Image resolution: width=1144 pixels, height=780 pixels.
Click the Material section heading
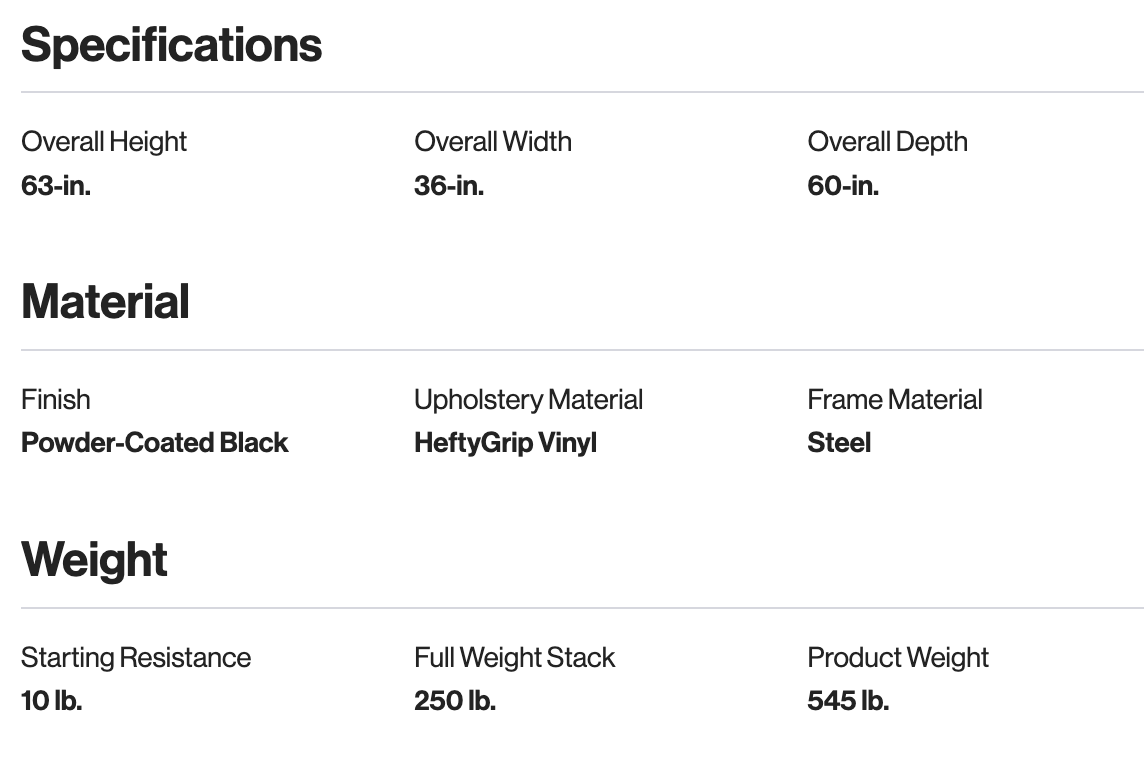coord(105,302)
